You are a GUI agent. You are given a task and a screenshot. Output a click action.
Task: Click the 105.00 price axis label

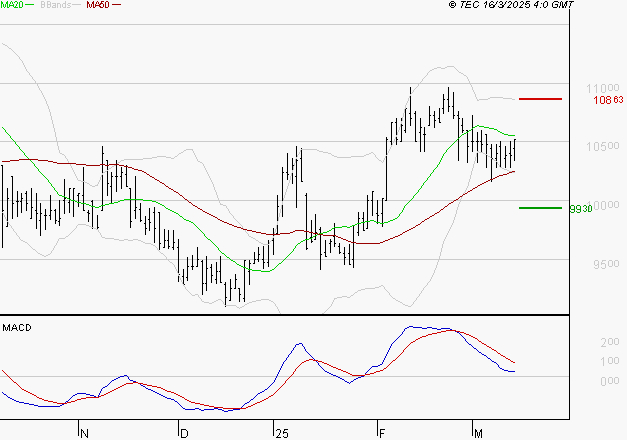pos(603,146)
